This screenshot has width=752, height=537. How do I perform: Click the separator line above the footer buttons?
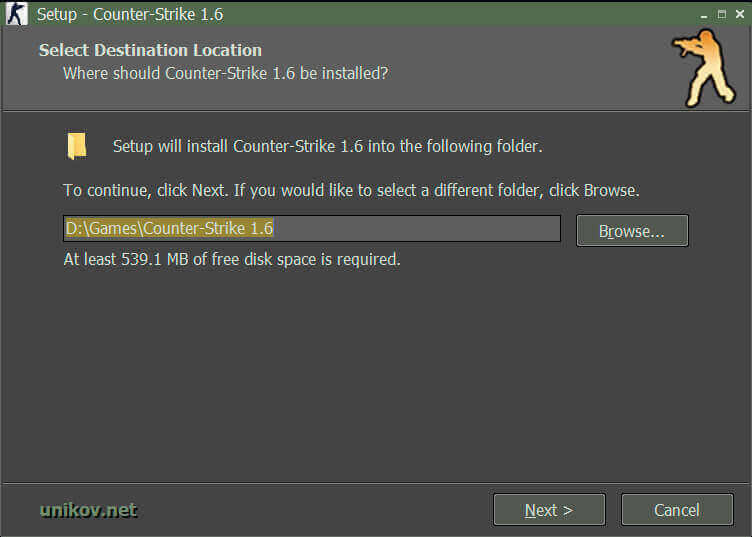point(376,482)
